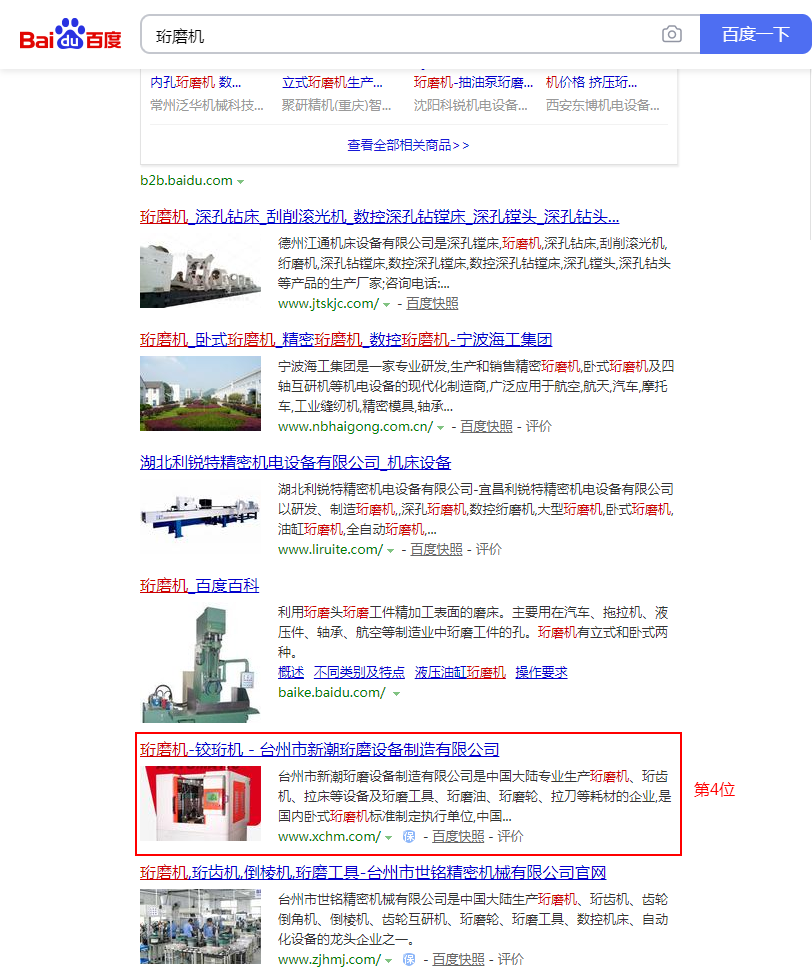Open 百度快照 for www.jtskjc.com result

point(432,303)
